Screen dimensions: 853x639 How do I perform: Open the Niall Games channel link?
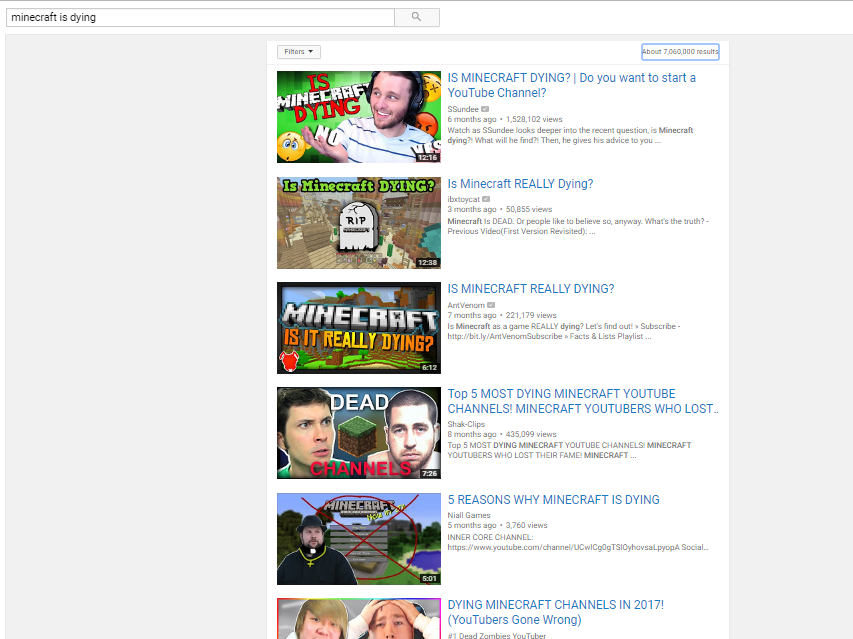click(x=469, y=515)
